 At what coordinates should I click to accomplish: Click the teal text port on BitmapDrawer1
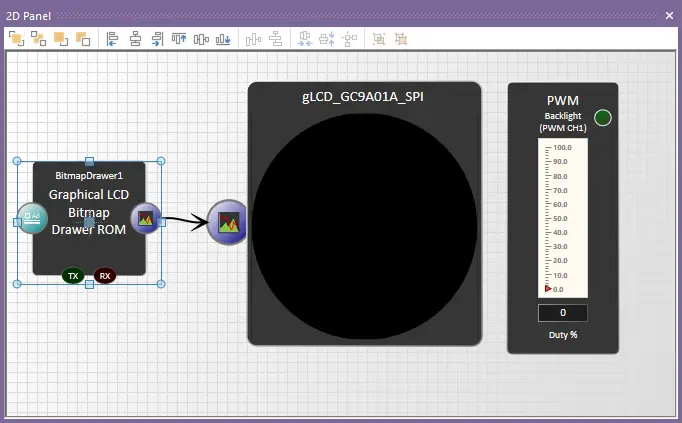coord(32,218)
